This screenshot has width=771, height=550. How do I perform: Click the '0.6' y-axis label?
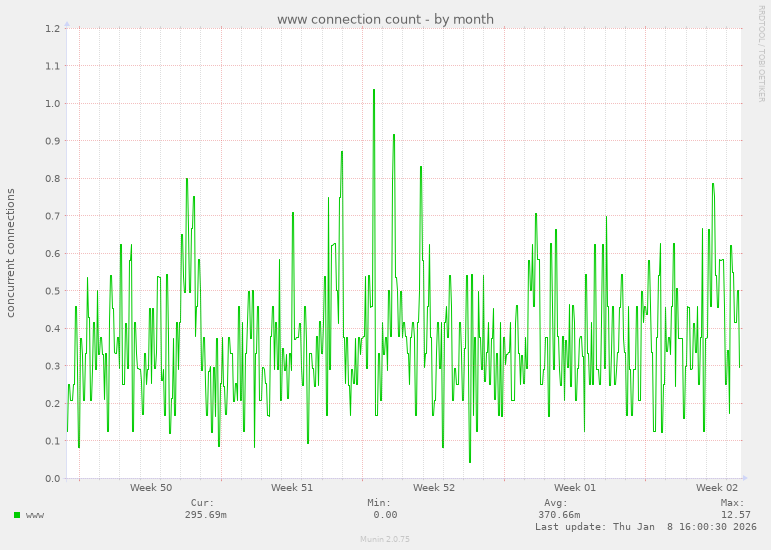pyautogui.click(x=53, y=254)
